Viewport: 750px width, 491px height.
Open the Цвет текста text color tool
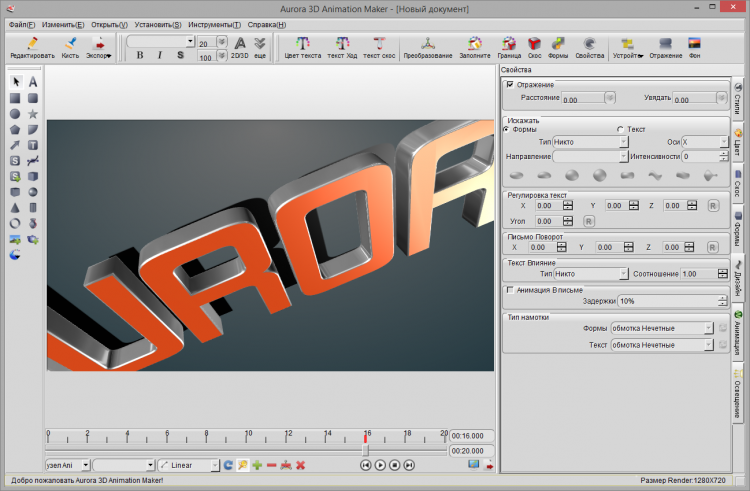pos(303,44)
